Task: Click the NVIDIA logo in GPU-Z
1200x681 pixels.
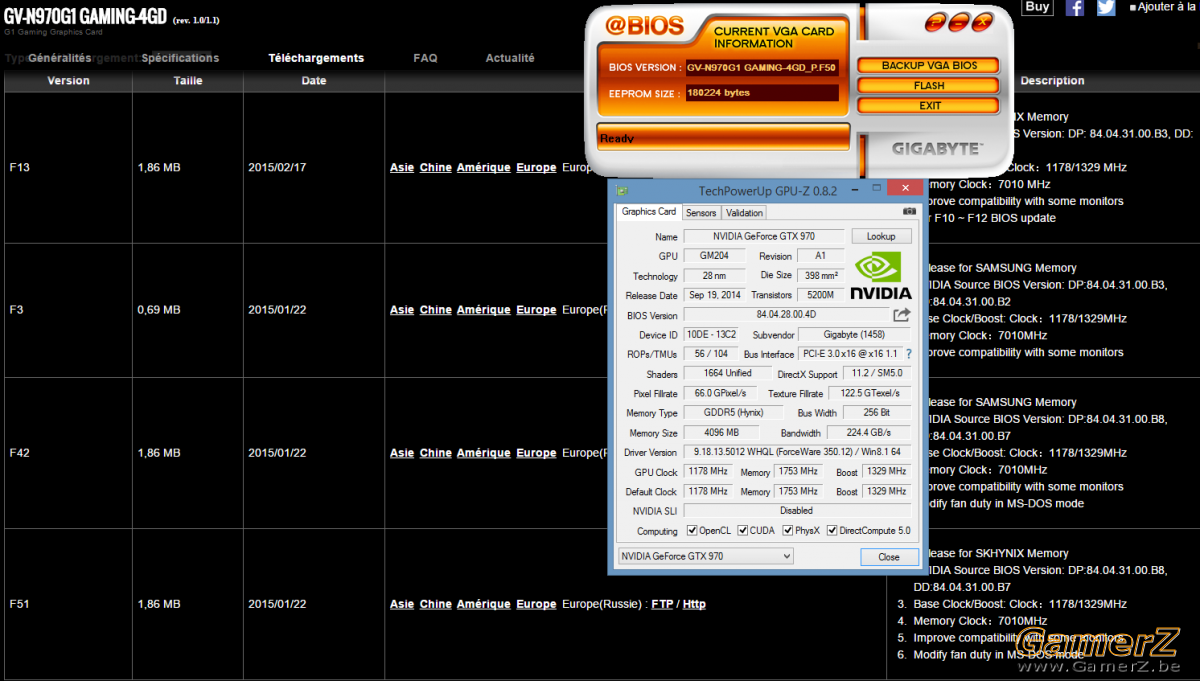Action: pos(881,275)
